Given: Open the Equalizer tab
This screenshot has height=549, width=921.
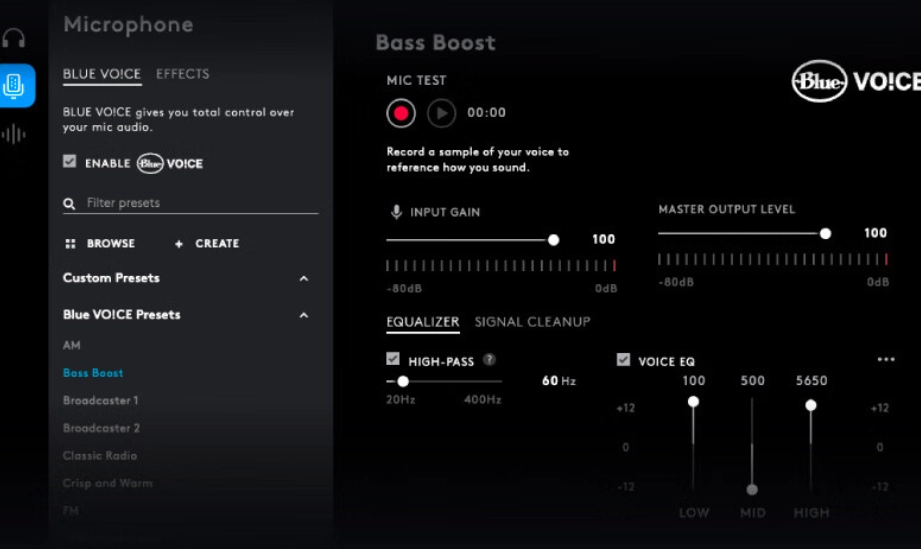Looking at the screenshot, I should tap(423, 322).
